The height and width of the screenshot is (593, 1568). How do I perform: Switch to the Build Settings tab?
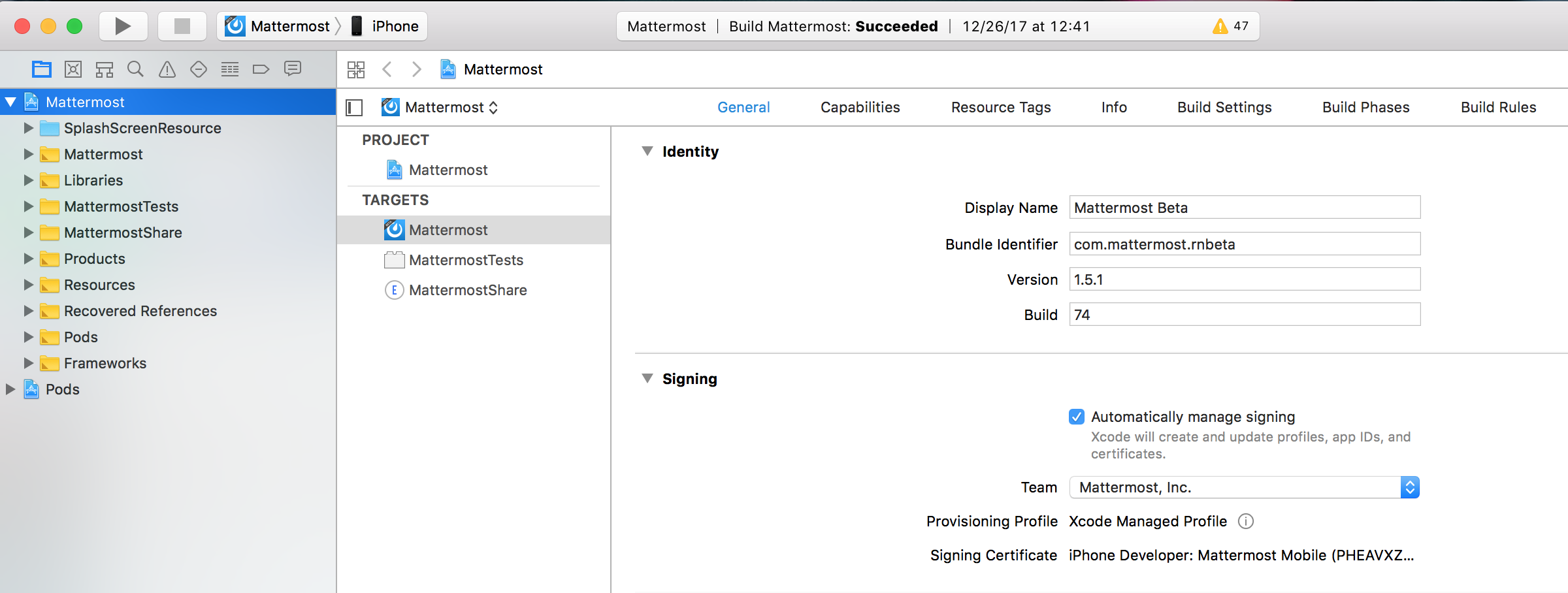[1224, 107]
